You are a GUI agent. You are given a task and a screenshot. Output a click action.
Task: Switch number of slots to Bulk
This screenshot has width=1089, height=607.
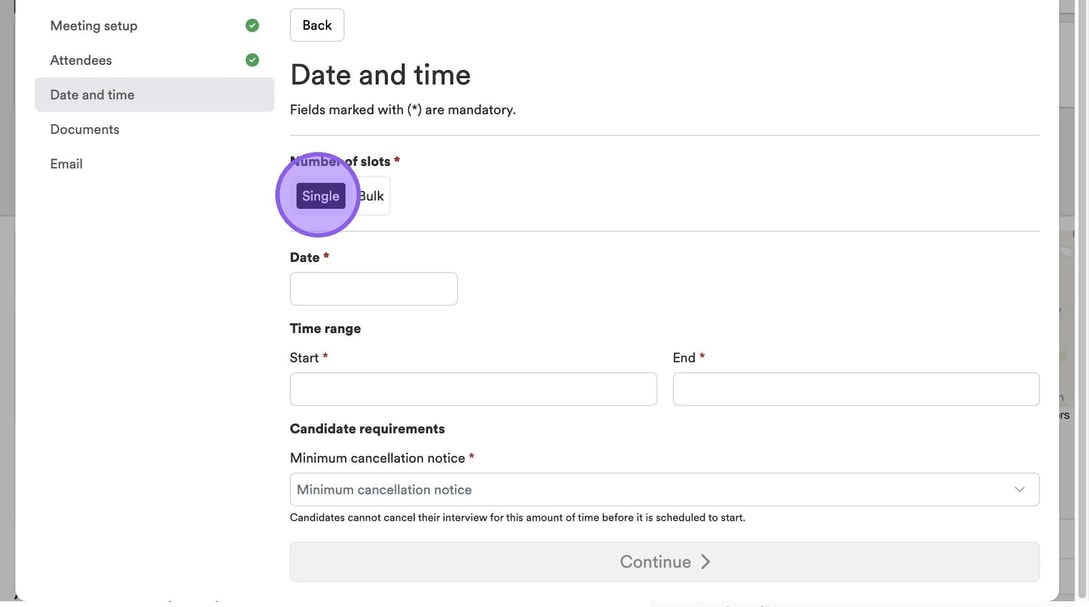coord(372,196)
